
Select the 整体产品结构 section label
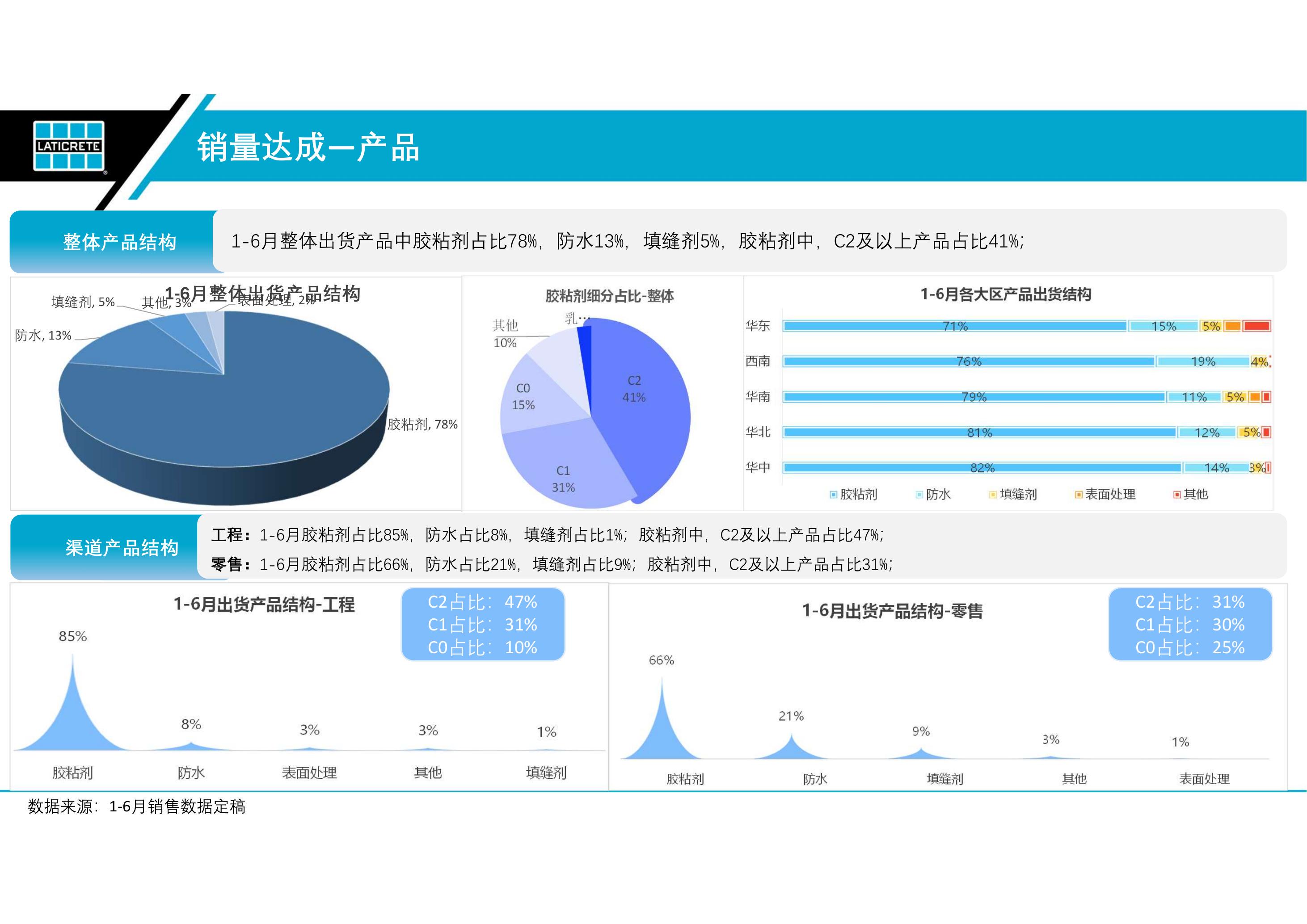point(119,242)
